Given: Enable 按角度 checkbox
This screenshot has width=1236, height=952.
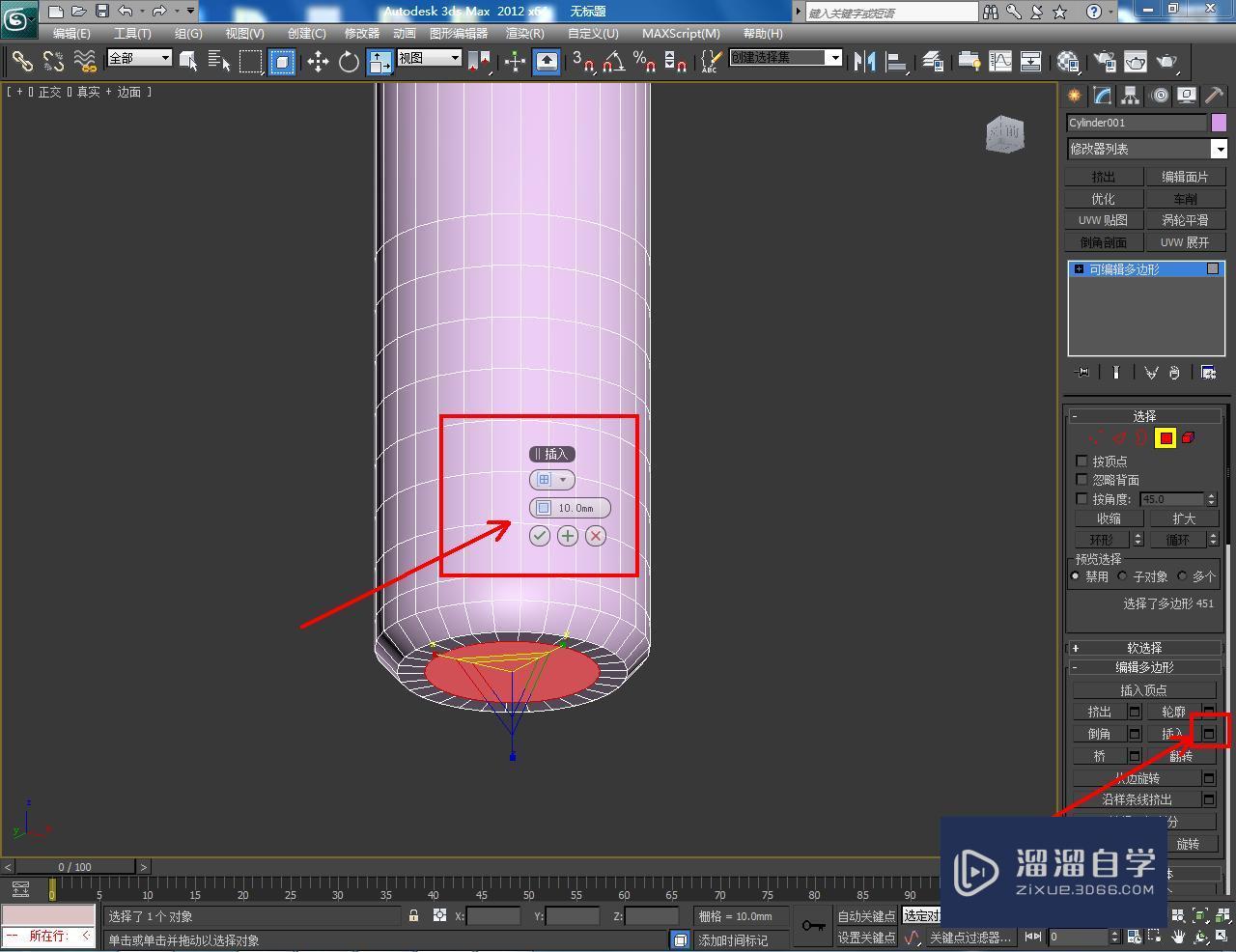Looking at the screenshot, I should [1081, 499].
